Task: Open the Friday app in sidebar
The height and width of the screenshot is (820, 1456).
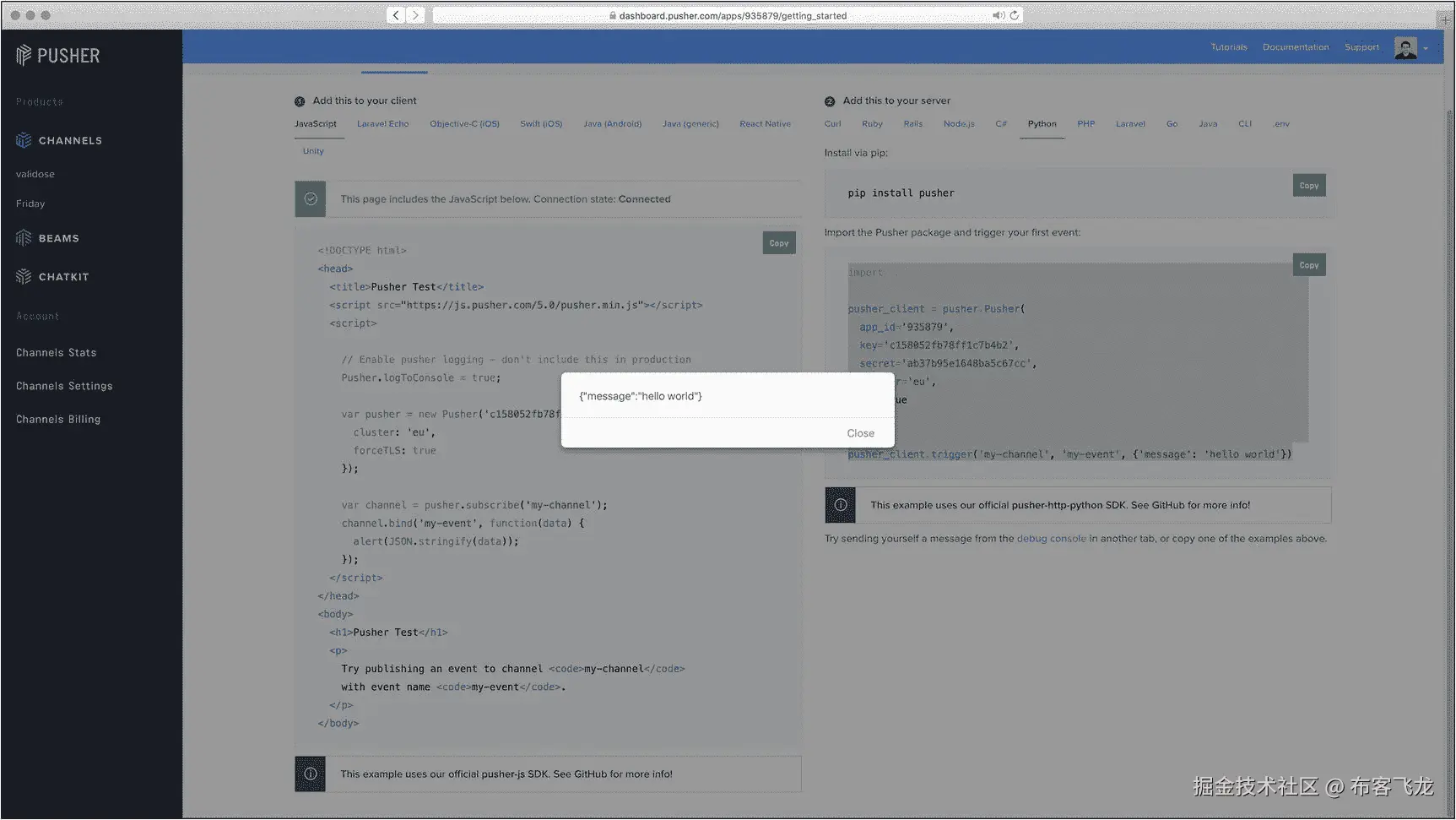Action: [x=30, y=204]
